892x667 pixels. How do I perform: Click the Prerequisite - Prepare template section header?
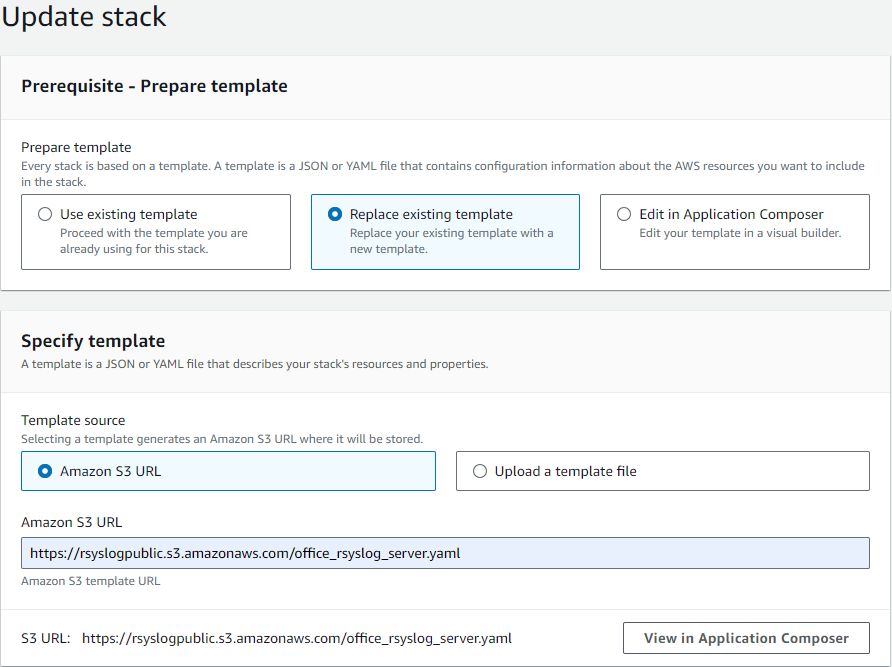[x=154, y=86]
